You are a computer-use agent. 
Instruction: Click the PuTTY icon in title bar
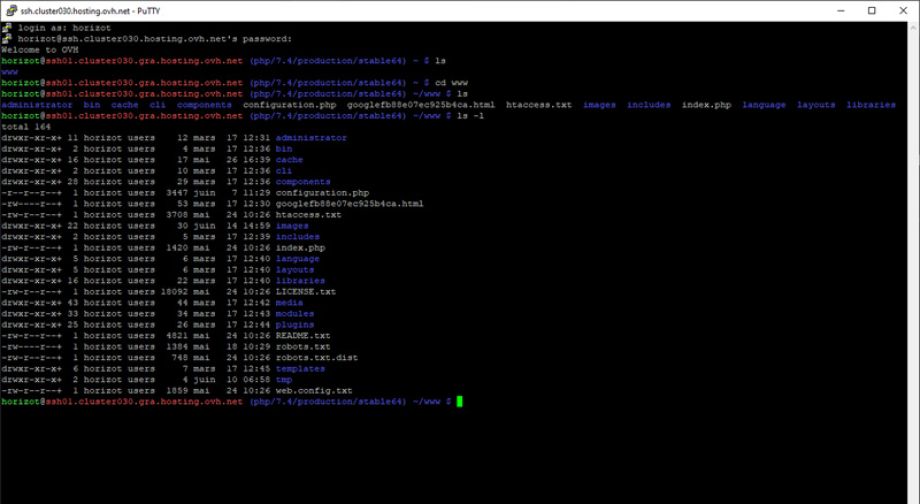pos(11,11)
